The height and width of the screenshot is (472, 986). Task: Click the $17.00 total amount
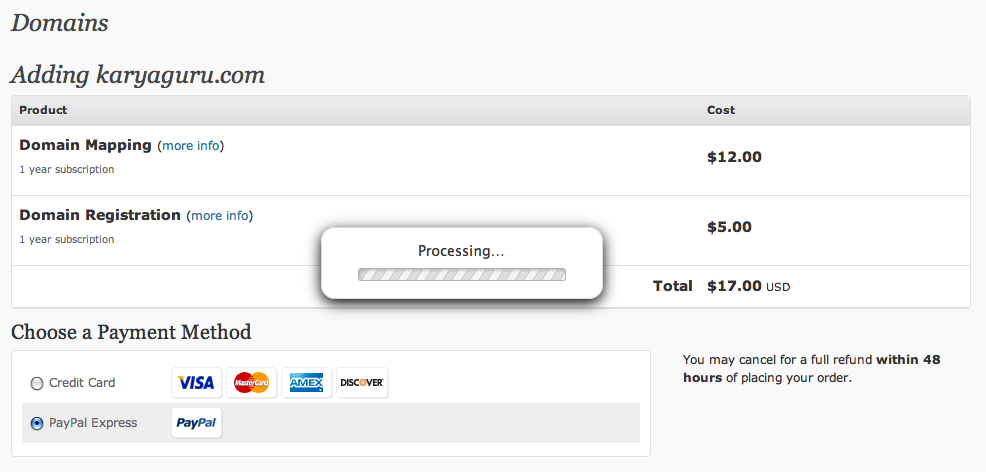734,286
